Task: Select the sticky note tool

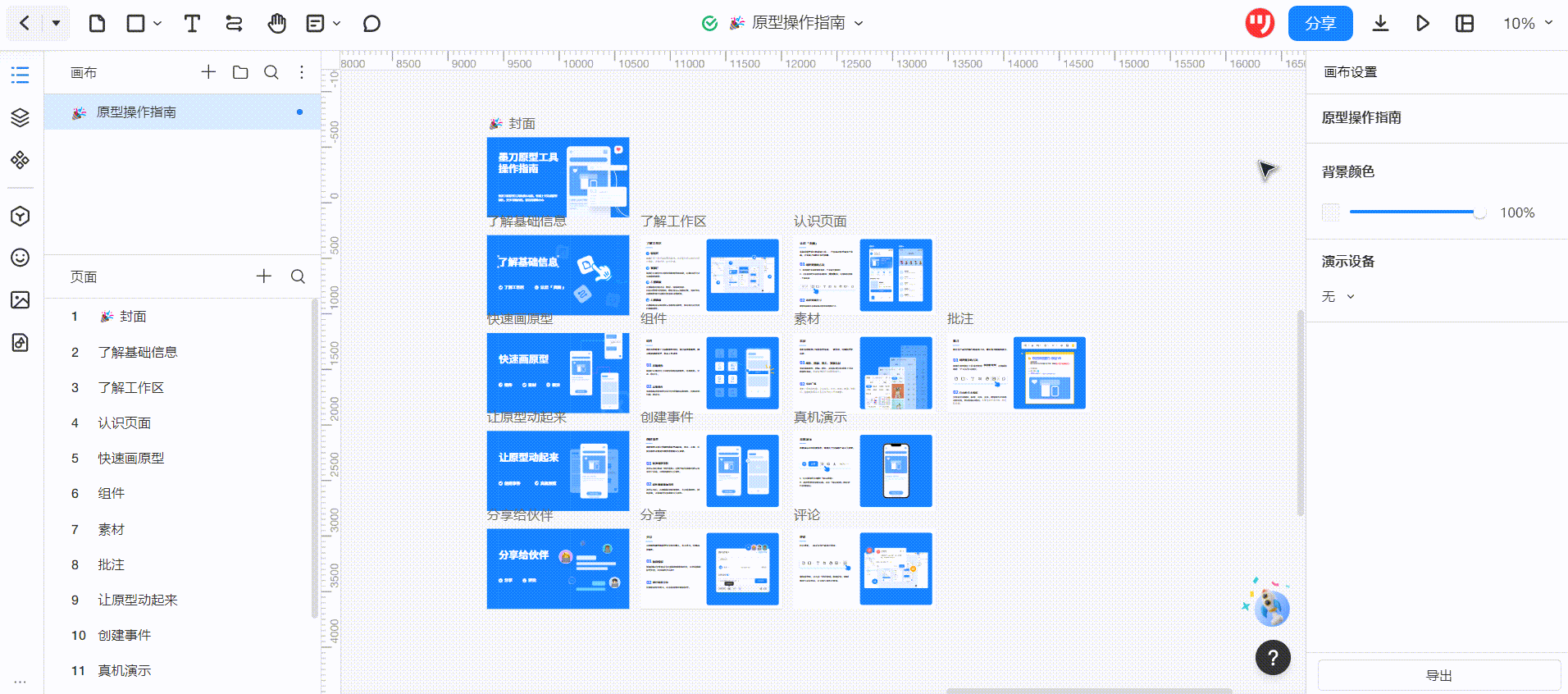Action: click(315, 23)
